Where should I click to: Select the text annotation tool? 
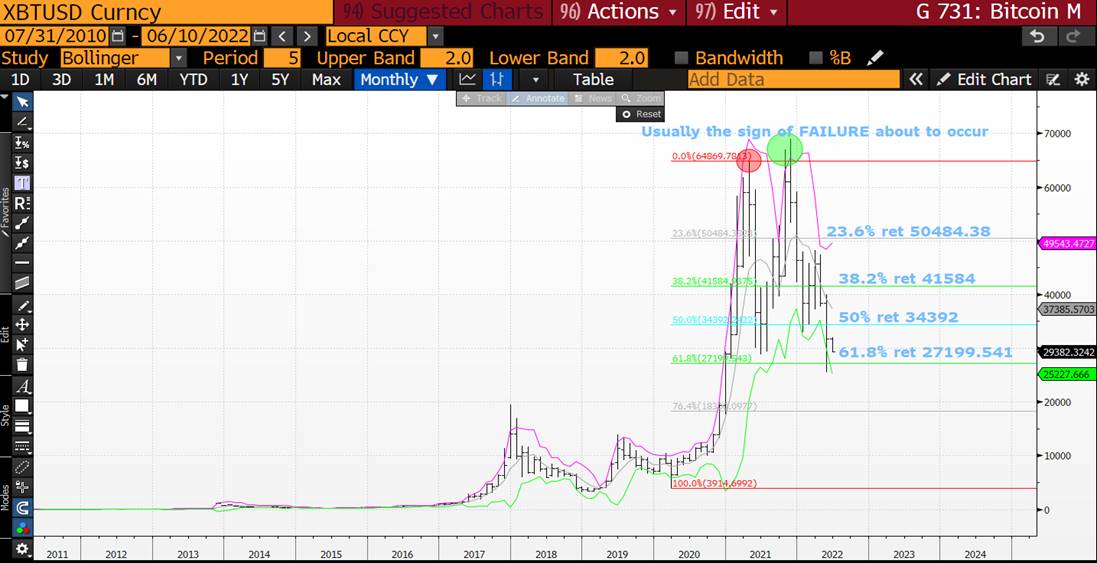[22, 183]
